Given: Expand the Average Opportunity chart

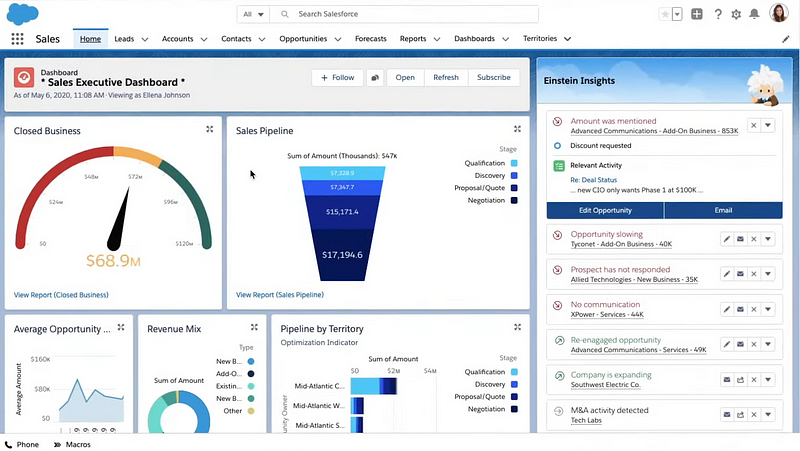Looking at the screenshot, I should point(121,328).
